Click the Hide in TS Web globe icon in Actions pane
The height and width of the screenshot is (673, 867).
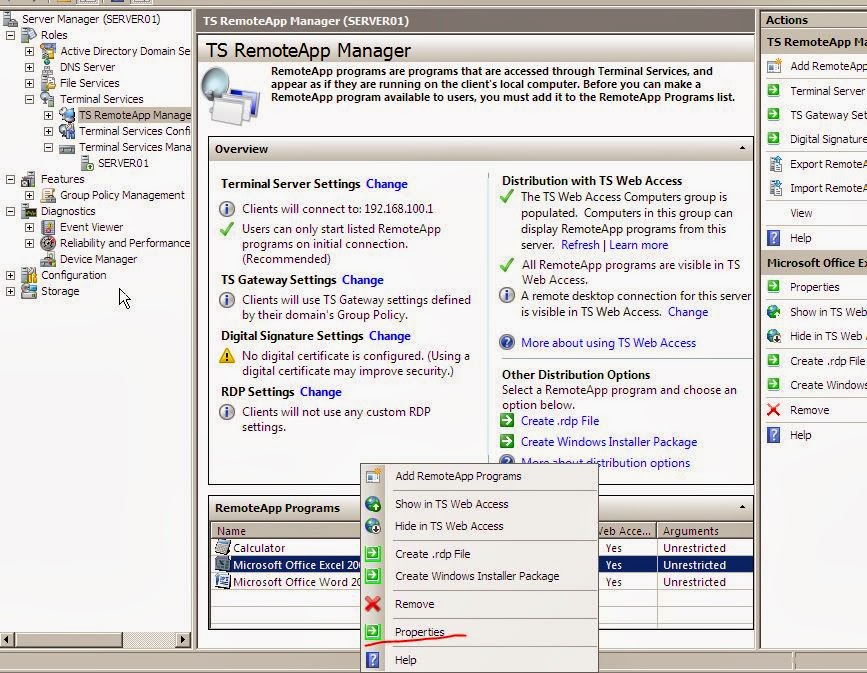coord(774,336)
